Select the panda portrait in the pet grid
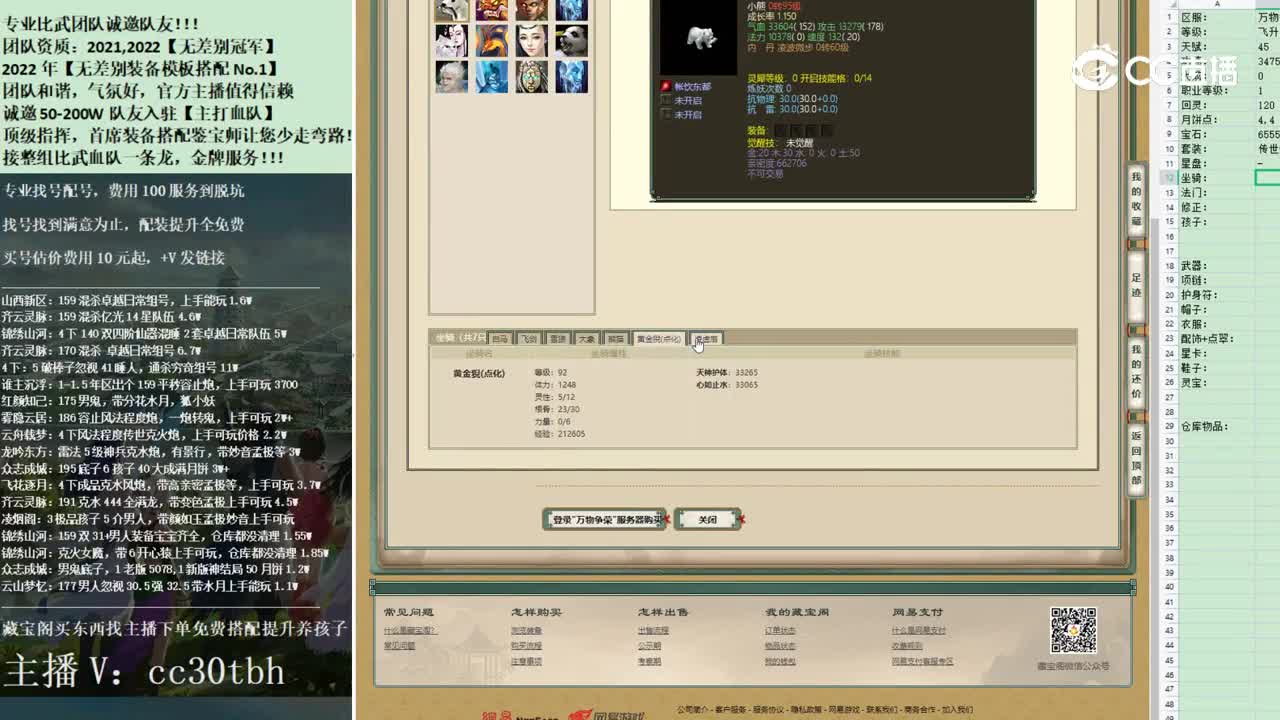 point(571,42)
